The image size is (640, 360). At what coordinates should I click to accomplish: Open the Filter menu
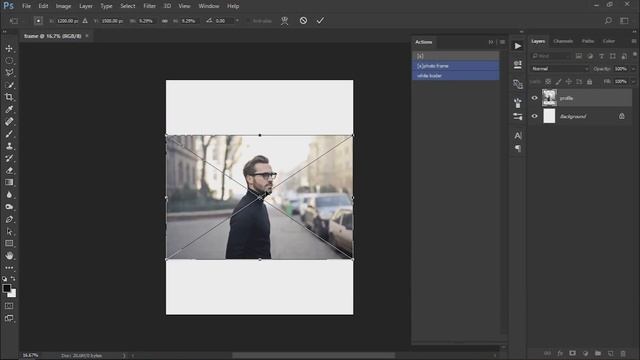[x=149, y=6]
